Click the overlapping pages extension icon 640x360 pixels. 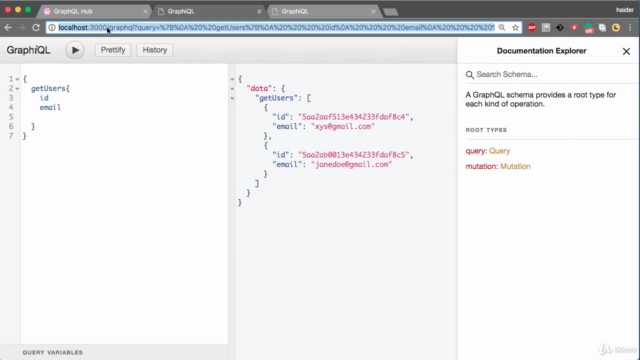(602, 27)
